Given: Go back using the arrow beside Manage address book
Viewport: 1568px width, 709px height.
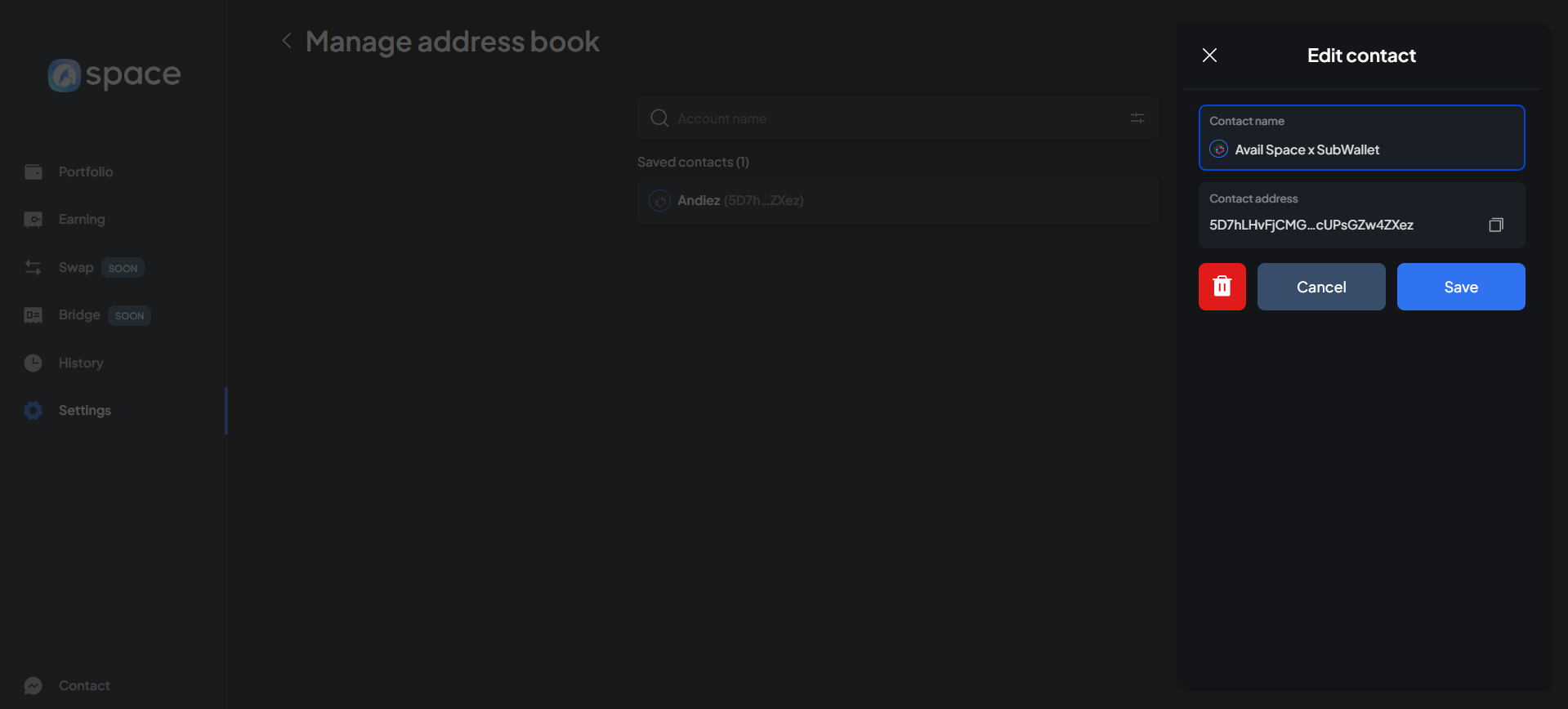Looking at the screenshot, I should point(287,41).
